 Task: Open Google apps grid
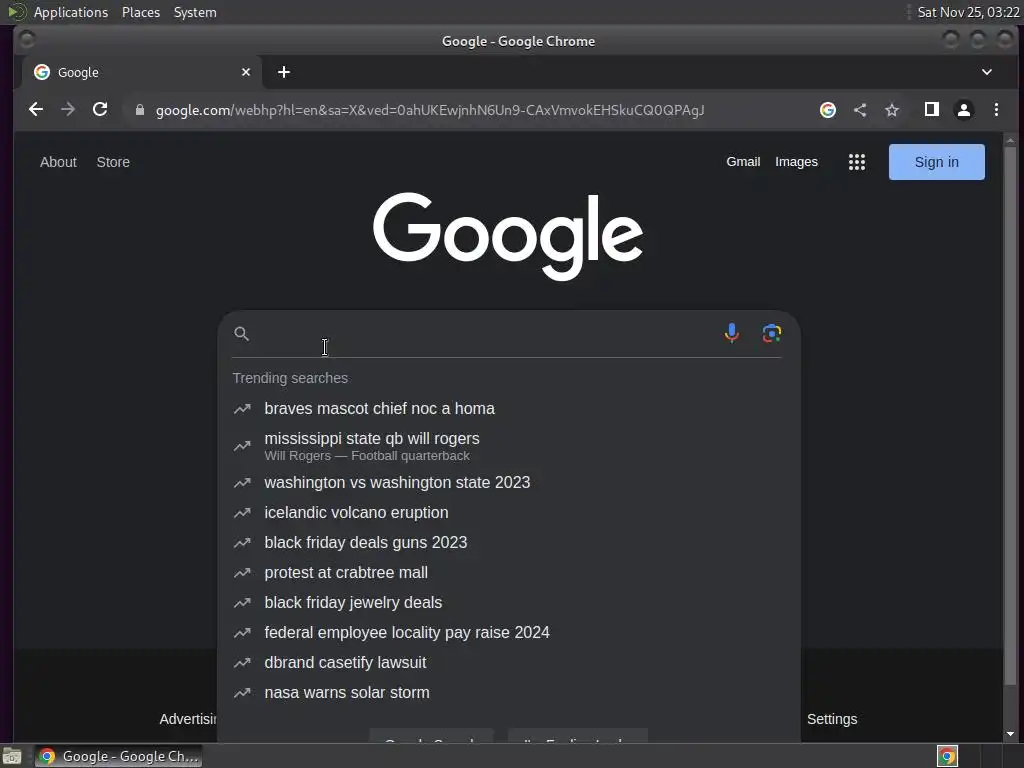click(857, 162)
